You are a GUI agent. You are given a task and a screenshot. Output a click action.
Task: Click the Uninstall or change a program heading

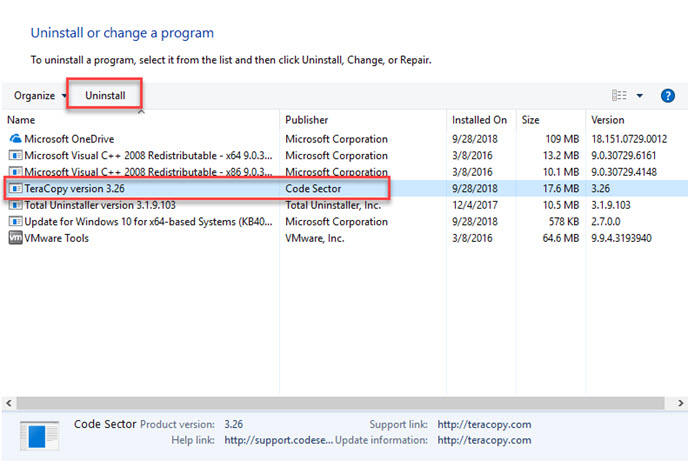pyautogui.click(x=122, y=33)
